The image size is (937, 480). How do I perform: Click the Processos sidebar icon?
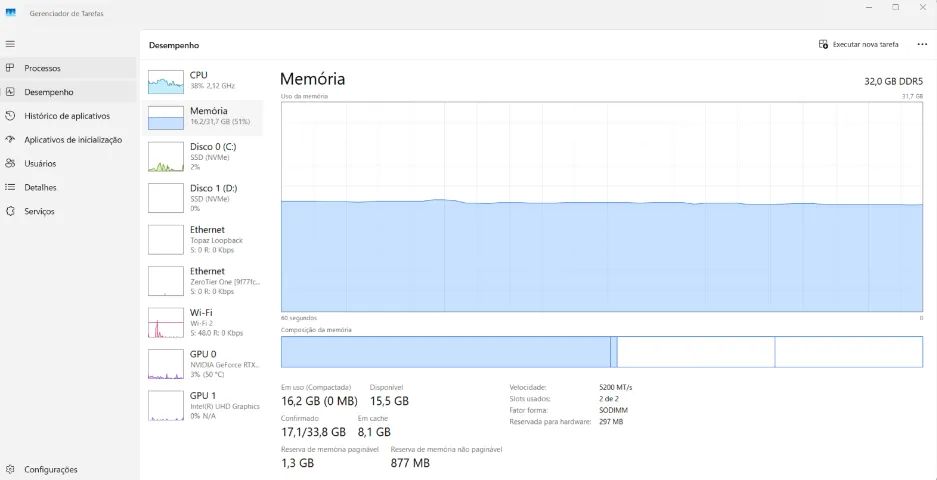coord(10,68)
